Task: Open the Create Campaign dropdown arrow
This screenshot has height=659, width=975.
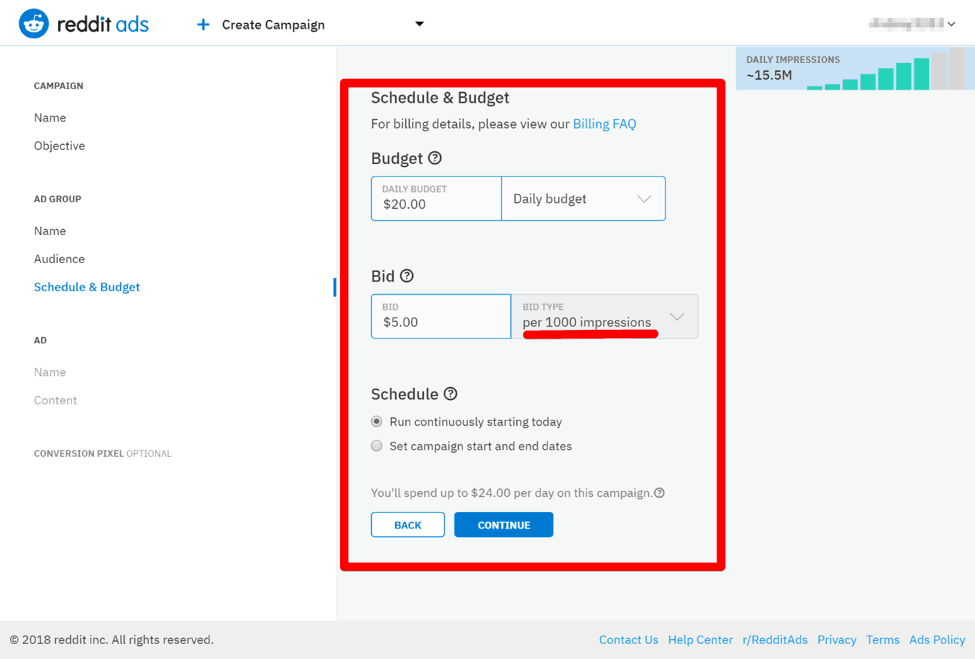Action: (x=419, y=24)
